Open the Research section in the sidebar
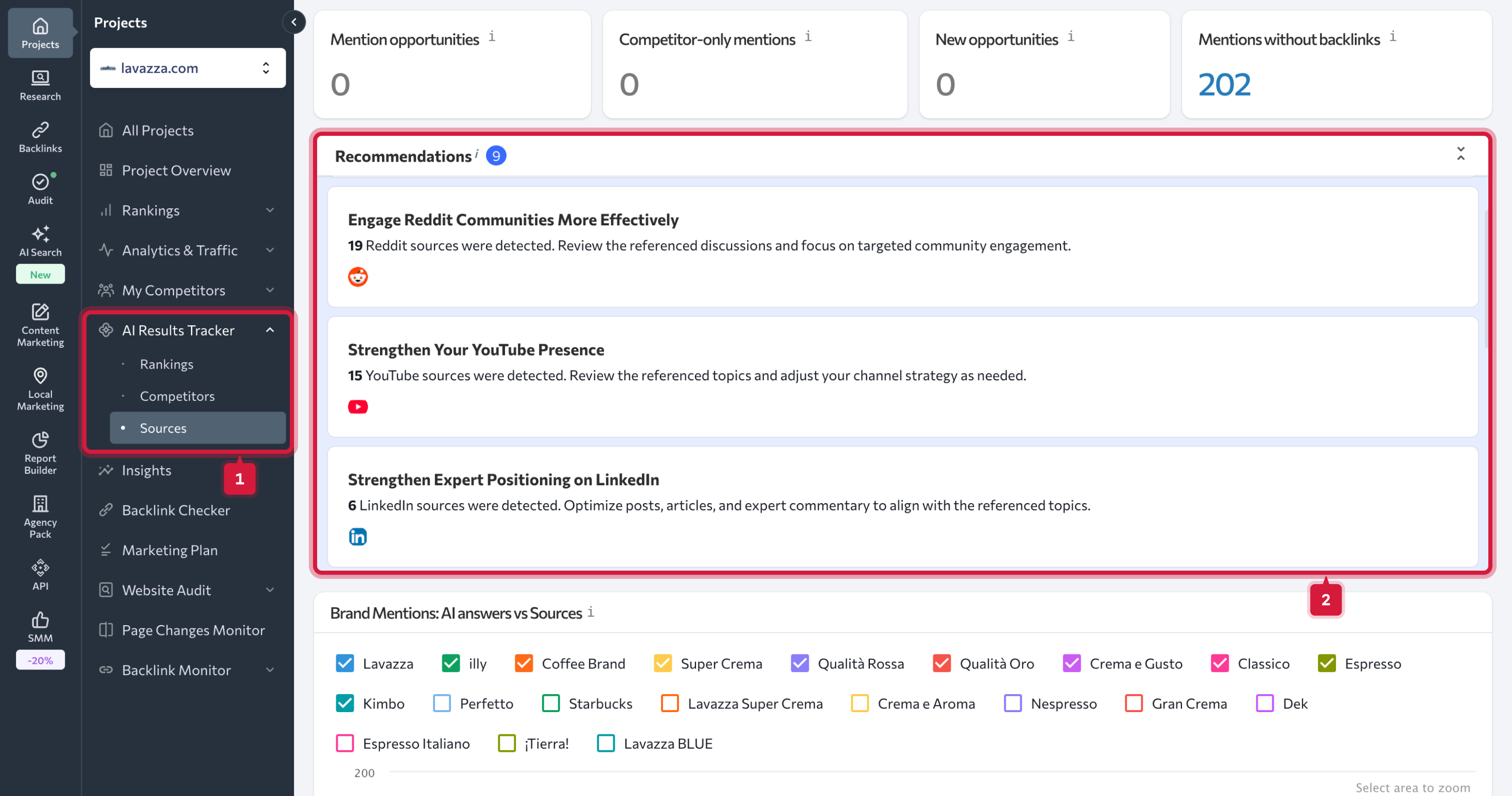This screenshot has width=1512, height=796. point(39,85)
